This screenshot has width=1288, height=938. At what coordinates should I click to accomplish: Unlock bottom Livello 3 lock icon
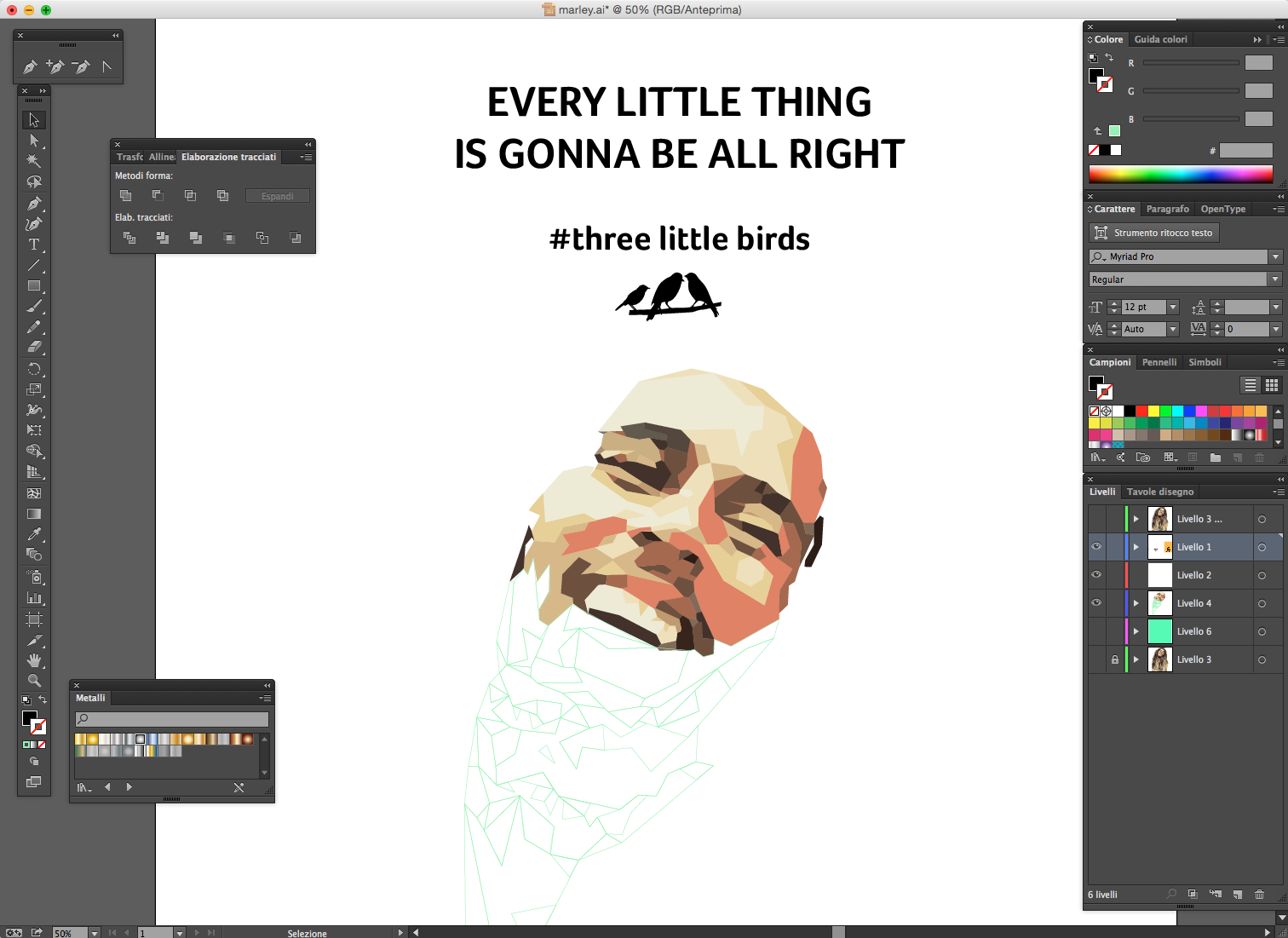click(x=1114, y=659)
